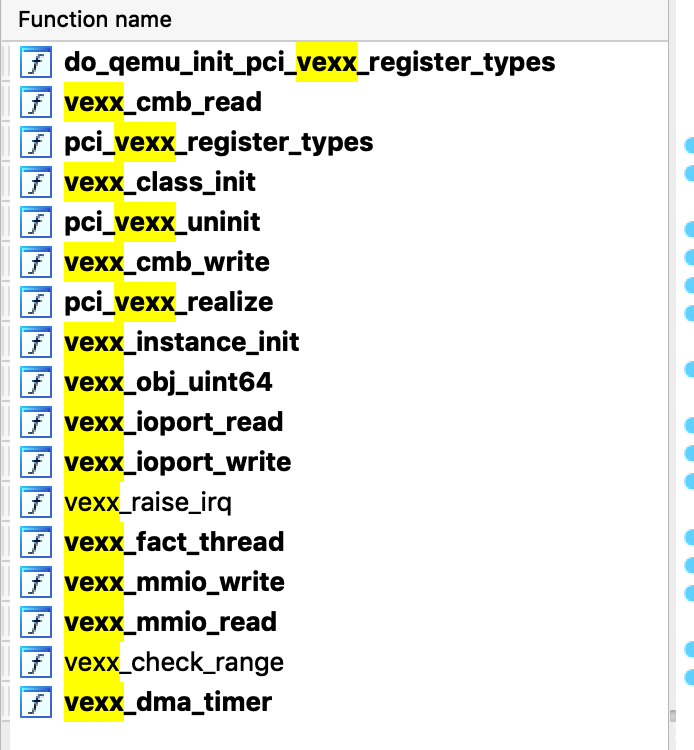This screenshot has height=750, width=694.
Task: Click the functions list vertical scrollbar thumb
Action: 673,716
